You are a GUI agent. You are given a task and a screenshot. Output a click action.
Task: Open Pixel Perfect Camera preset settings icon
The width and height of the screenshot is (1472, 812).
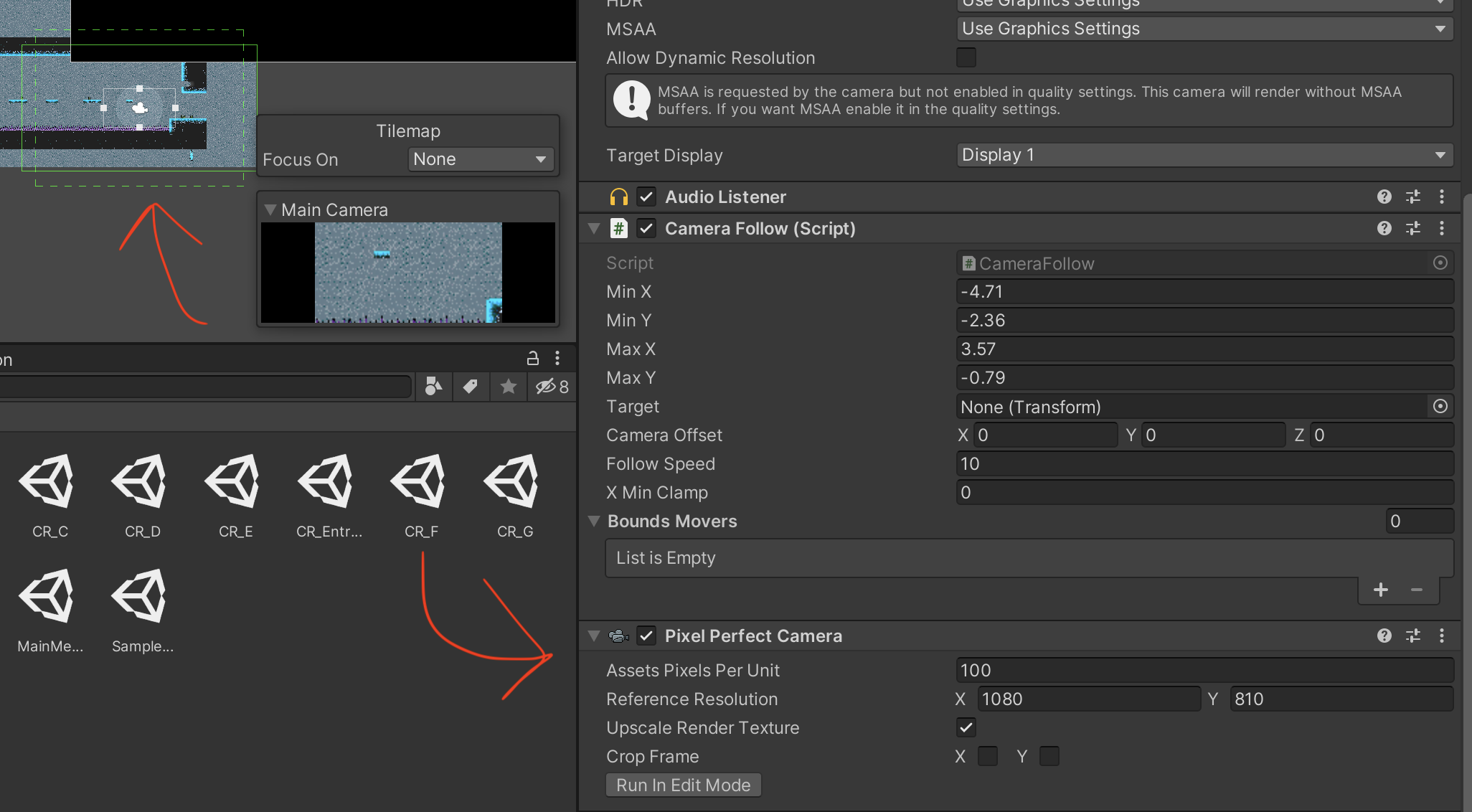[1413, 636]
